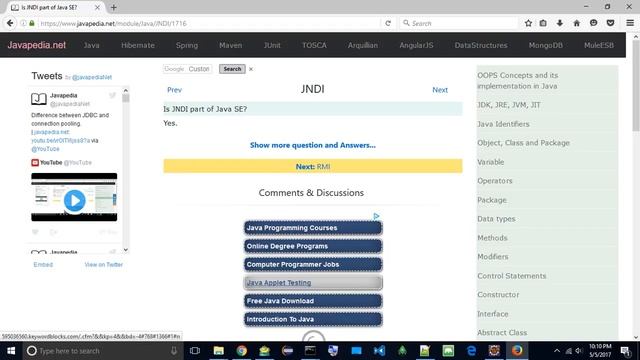Open the @javapediaNet Twitter handle link
The width and height of the screenshot is (640, 360).
point(92,77)
